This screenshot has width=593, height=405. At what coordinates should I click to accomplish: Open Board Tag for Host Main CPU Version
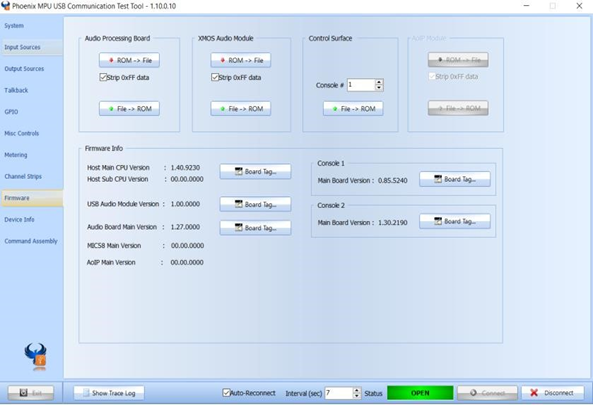(255, 171)
